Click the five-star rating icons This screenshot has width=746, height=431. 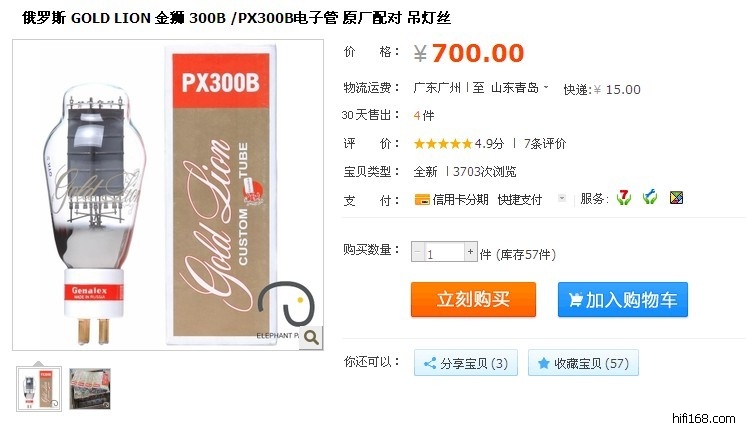point(443,144)
